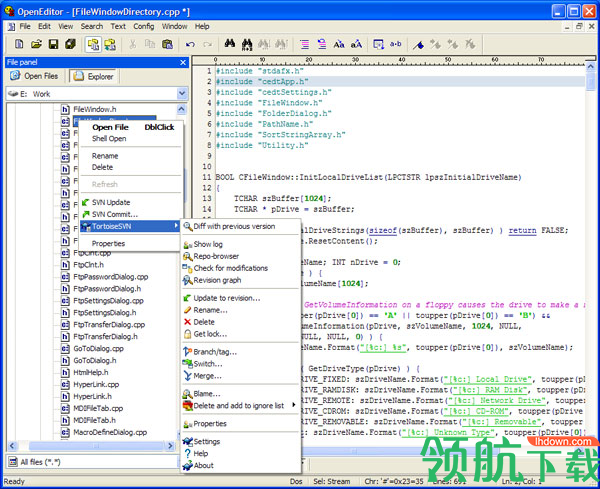Image resolution: width=600 pixels, height=489 pixels.
Task: Toggle the File panel toolbar button
Action: click(93, 44)
